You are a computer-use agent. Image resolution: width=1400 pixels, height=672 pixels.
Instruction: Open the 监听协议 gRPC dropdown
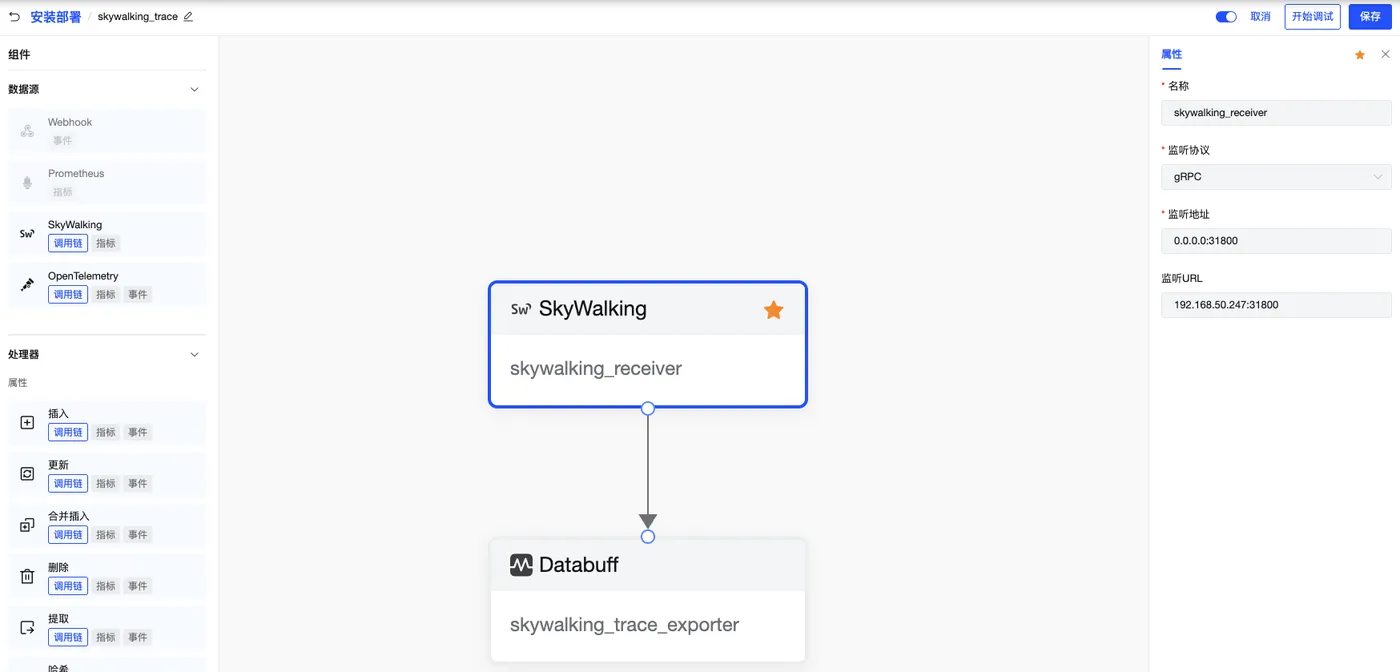tap(1275, 177)
